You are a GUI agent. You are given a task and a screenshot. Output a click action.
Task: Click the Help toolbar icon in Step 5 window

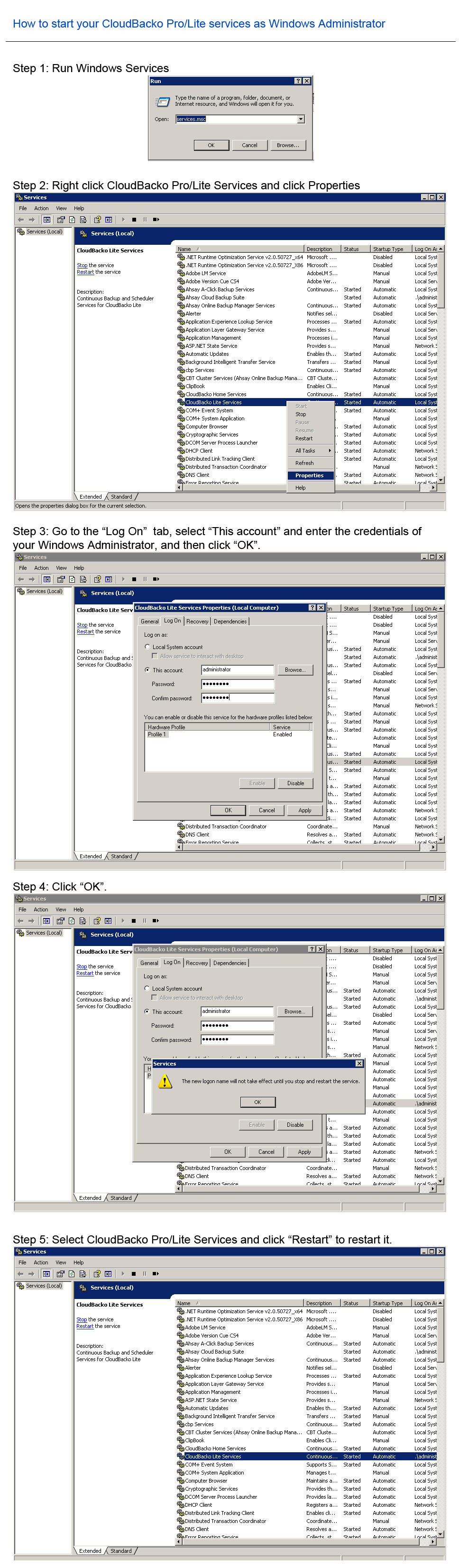[97, 1274]
